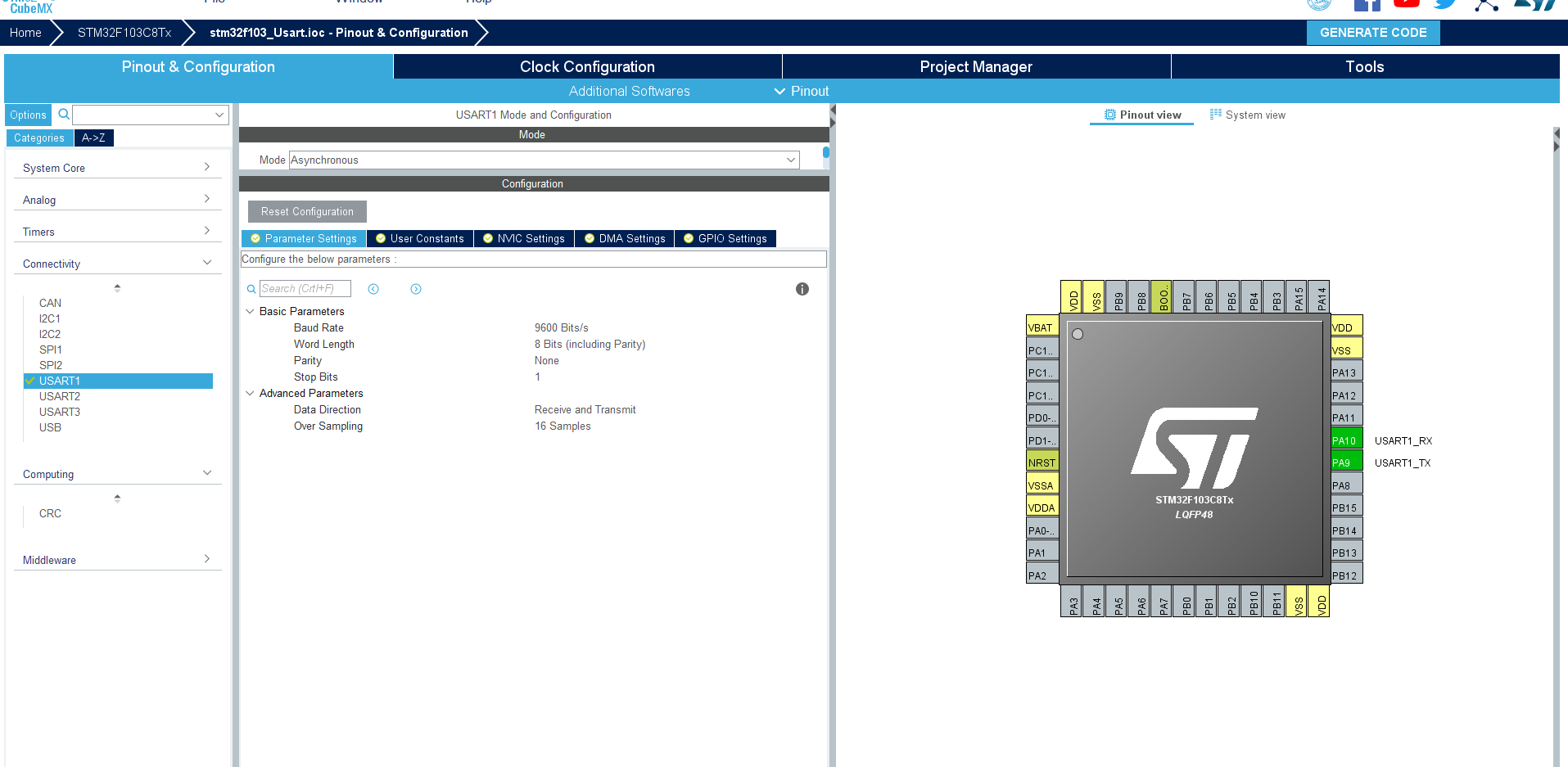Open the Pinout dropdown menu
Image resolution: width=1568 pixels, height=767 pixels.
pyautogui.click(x=802, y=91)
